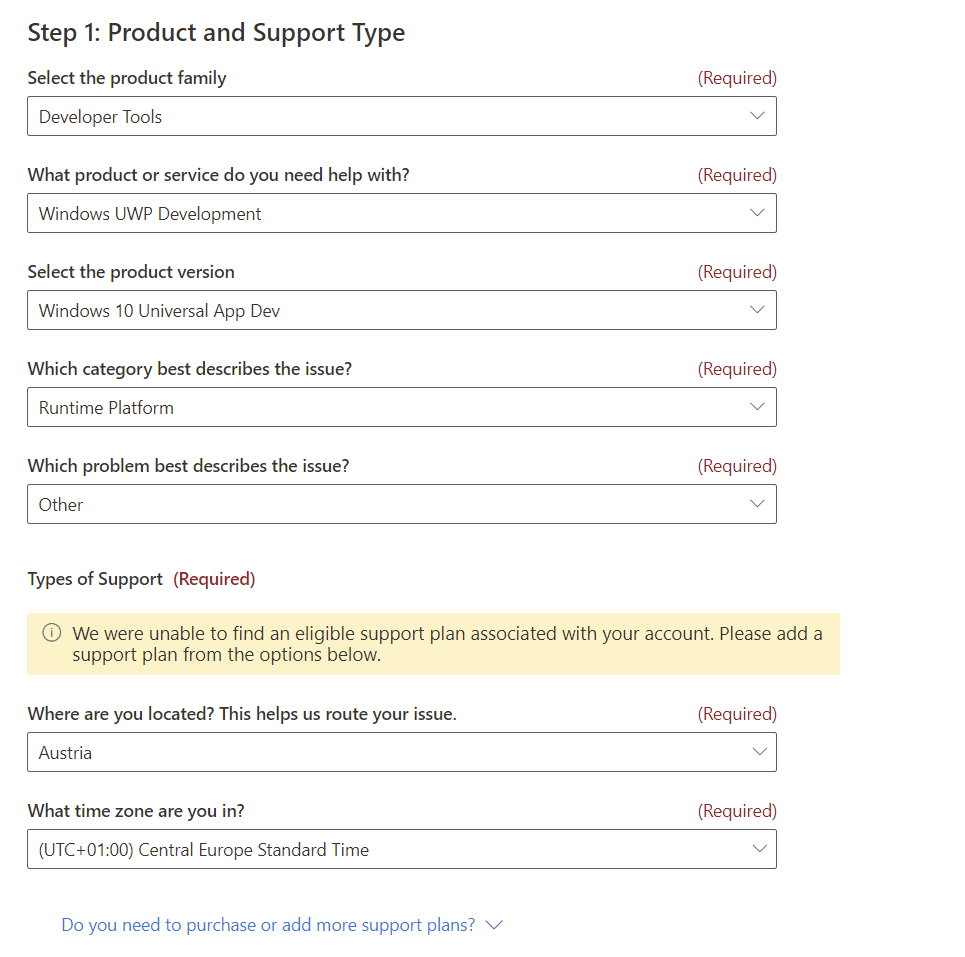Click the yellow support plan warning banner

point(432,643)
